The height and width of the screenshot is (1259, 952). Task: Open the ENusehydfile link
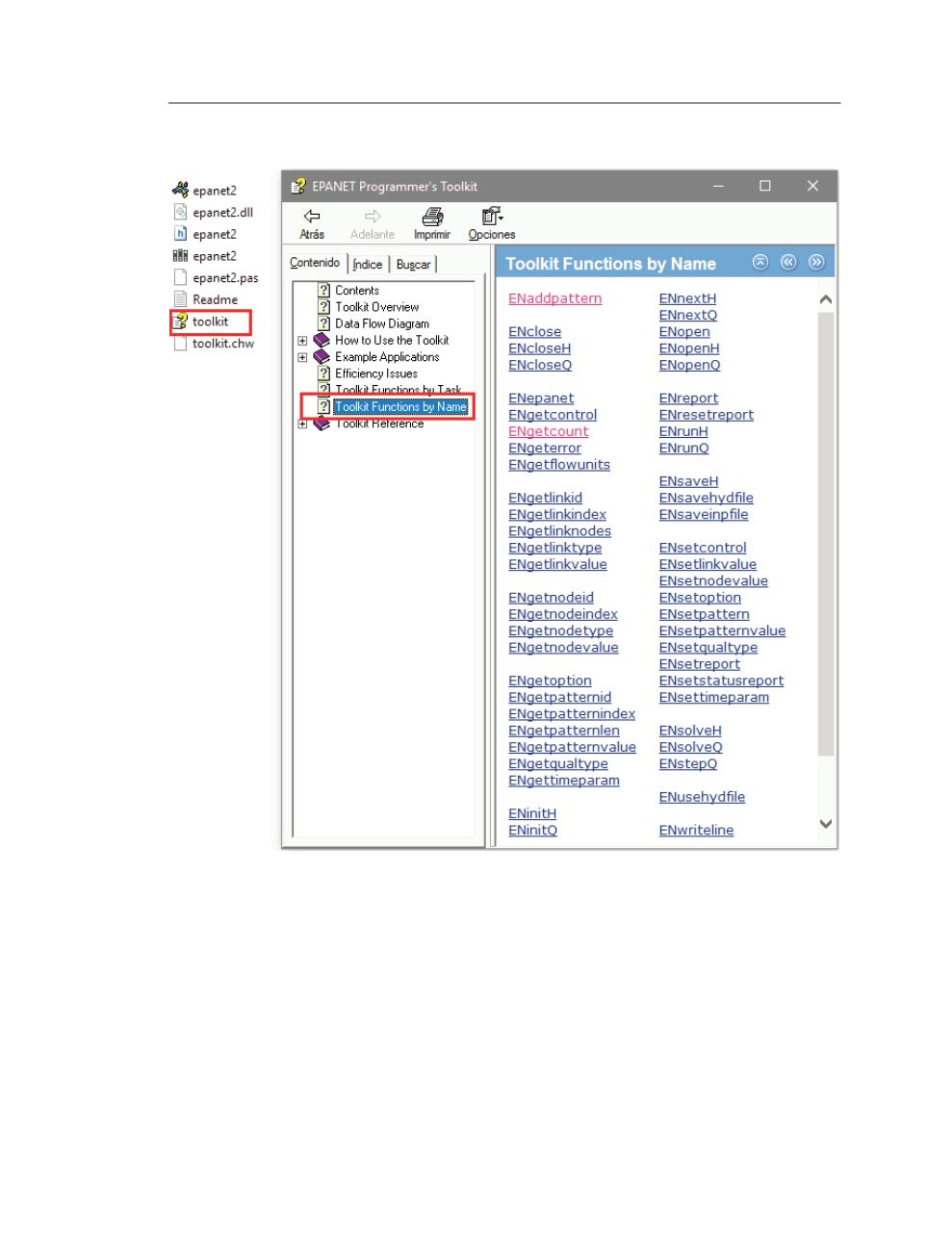pos(702,797)
